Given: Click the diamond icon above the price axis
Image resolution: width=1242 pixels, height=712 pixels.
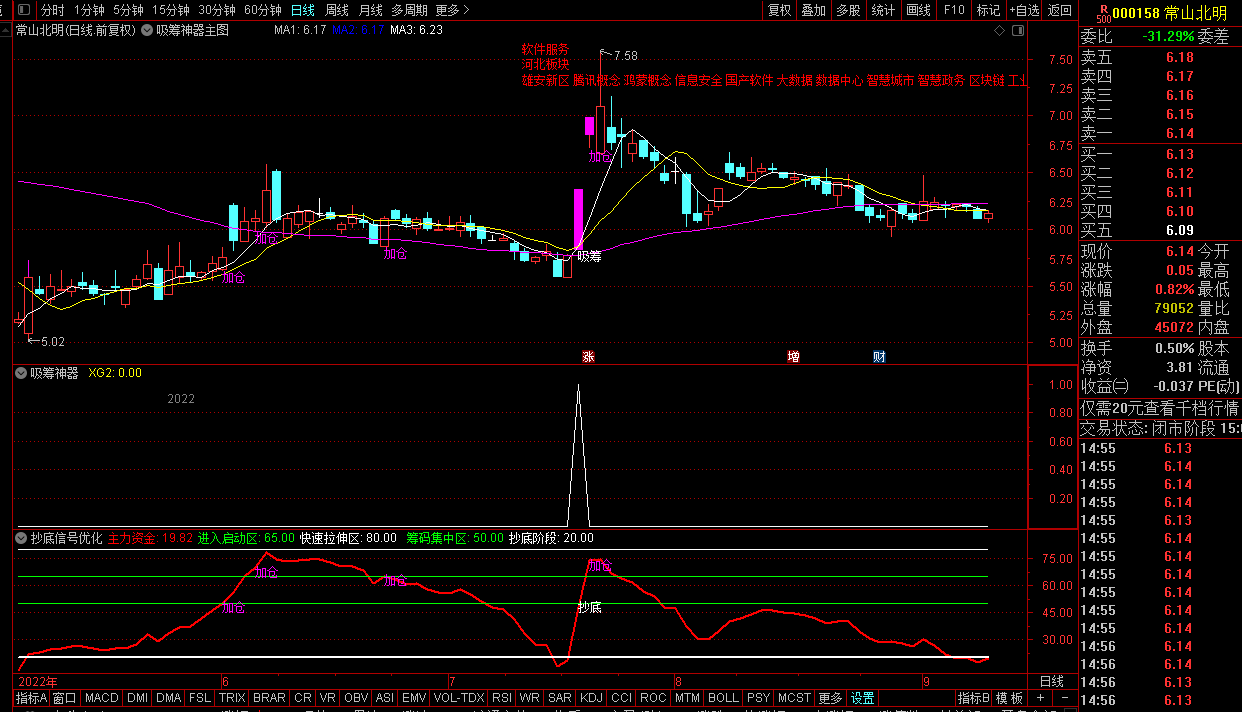Looking at the screenshot, I should 999,30.
